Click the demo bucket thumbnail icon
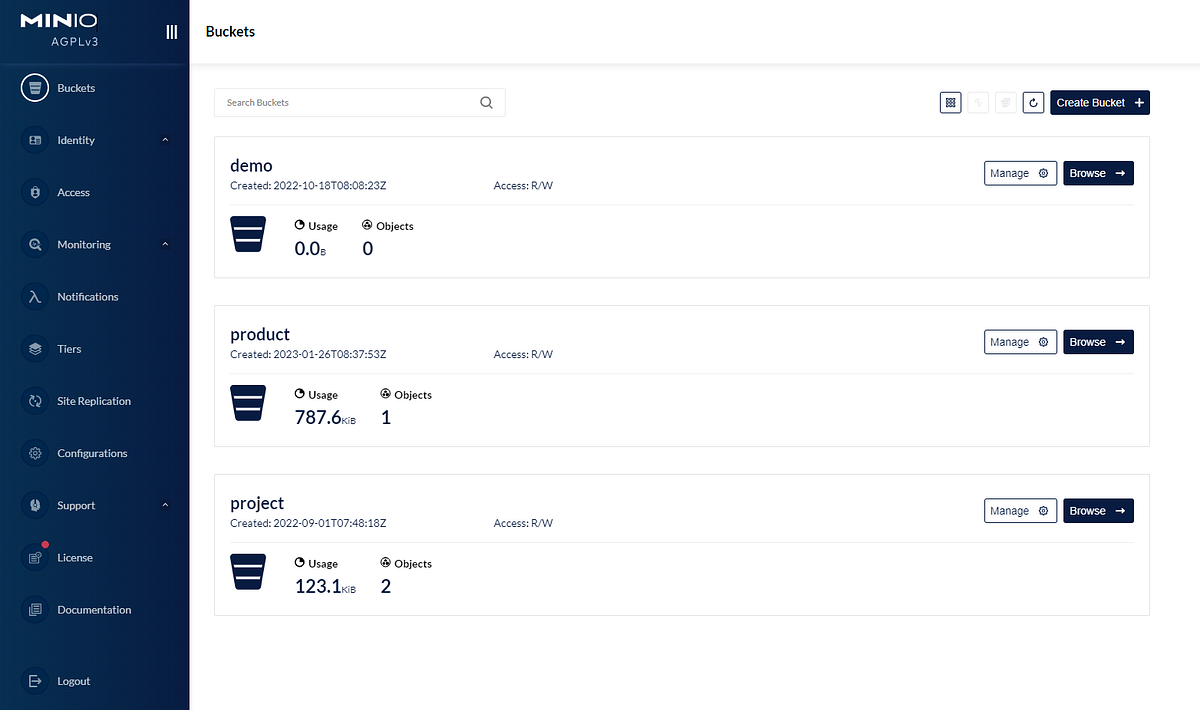1200x710 pixels. 248,234
